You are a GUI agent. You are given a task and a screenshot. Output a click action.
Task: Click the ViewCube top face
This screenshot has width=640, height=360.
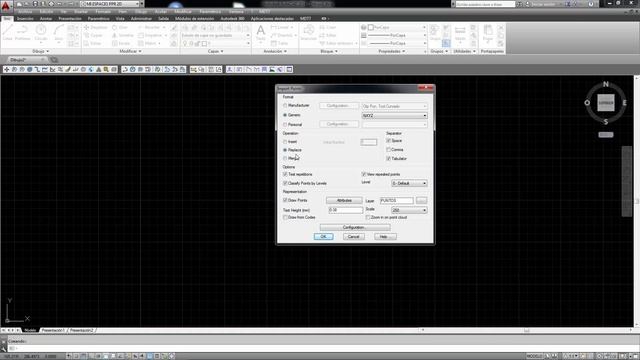coord(606,103)
